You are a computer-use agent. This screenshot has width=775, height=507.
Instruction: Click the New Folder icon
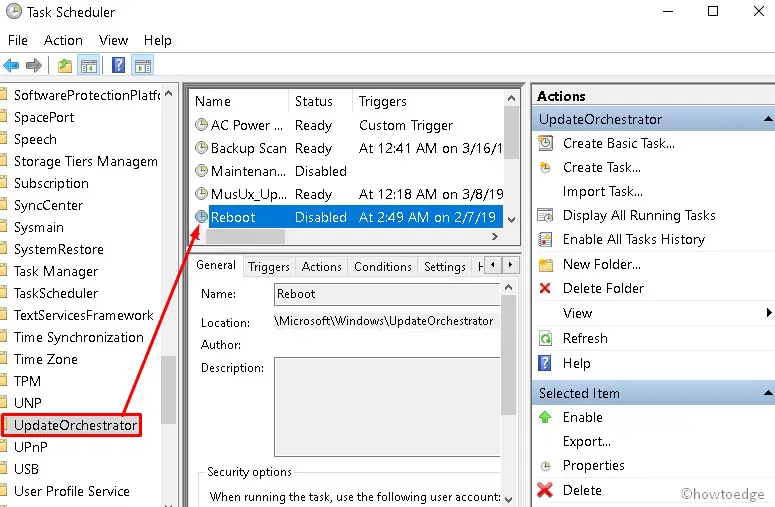(x=545, y=265)
